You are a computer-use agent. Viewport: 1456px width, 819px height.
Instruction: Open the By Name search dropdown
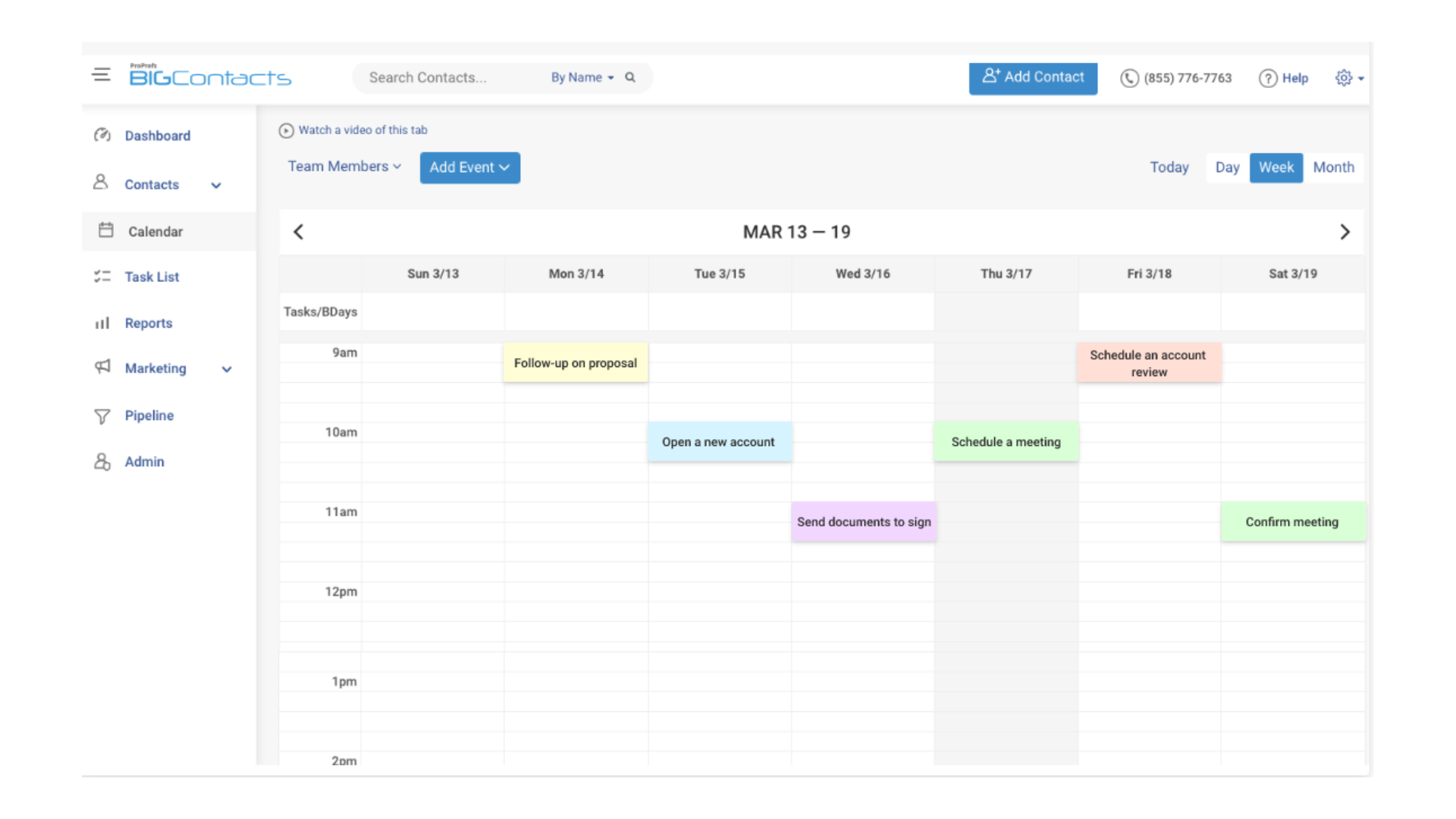[582, 77]
